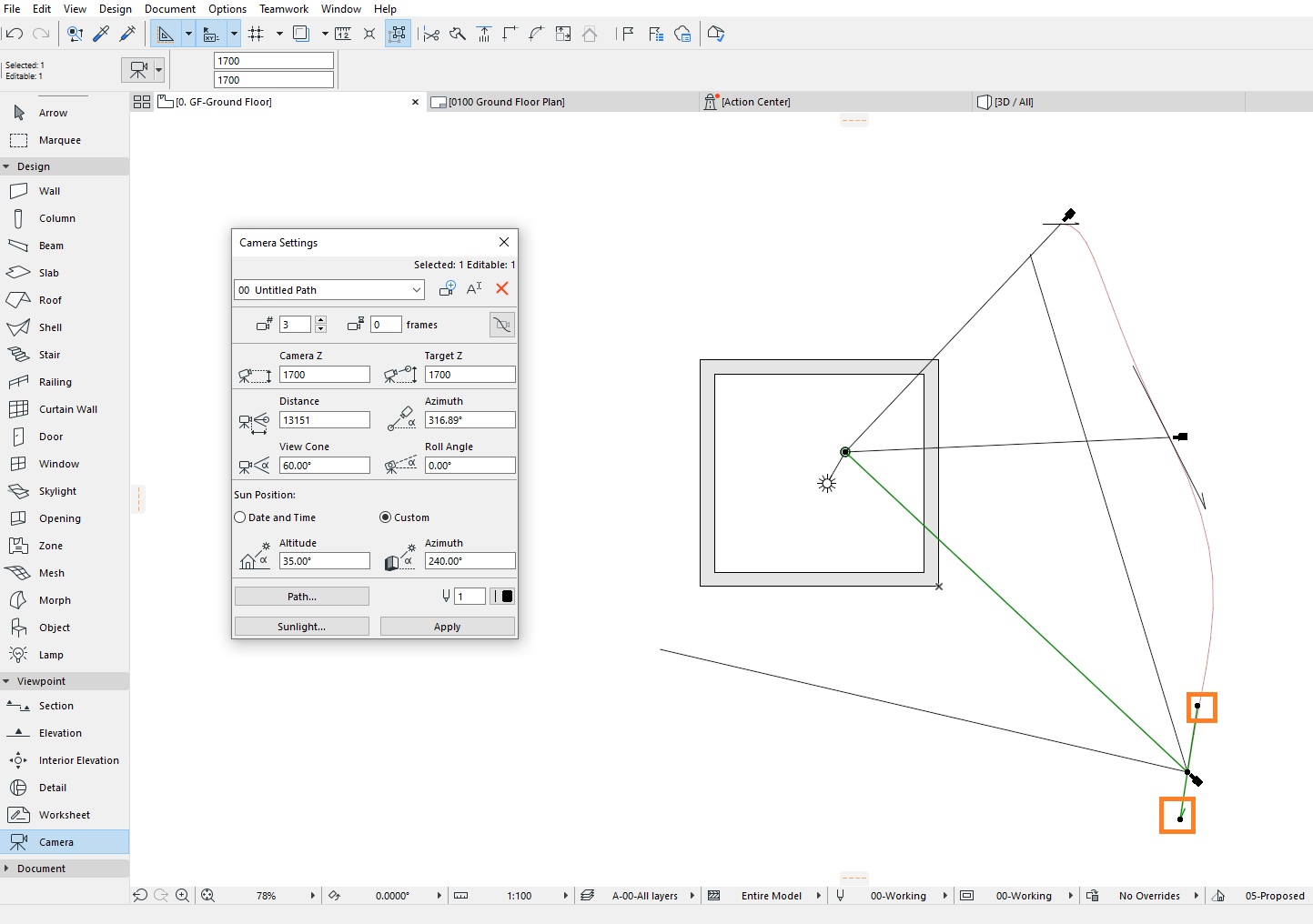Select the Marquee tool

[x=57, y=140]
